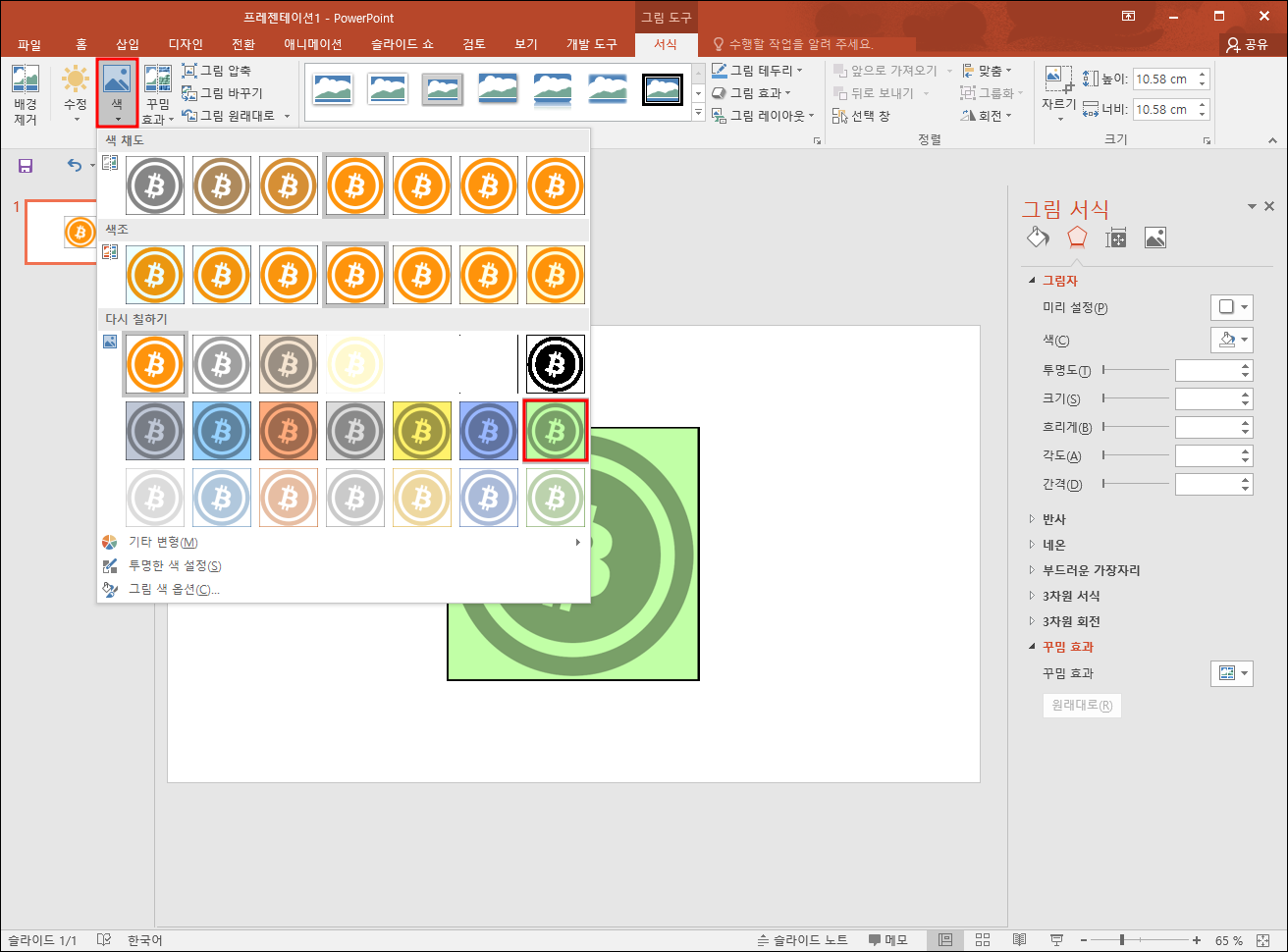This screenshot has height=952, width=1288.
Task: Switch to slide sorter view icon
Action: 982,940
